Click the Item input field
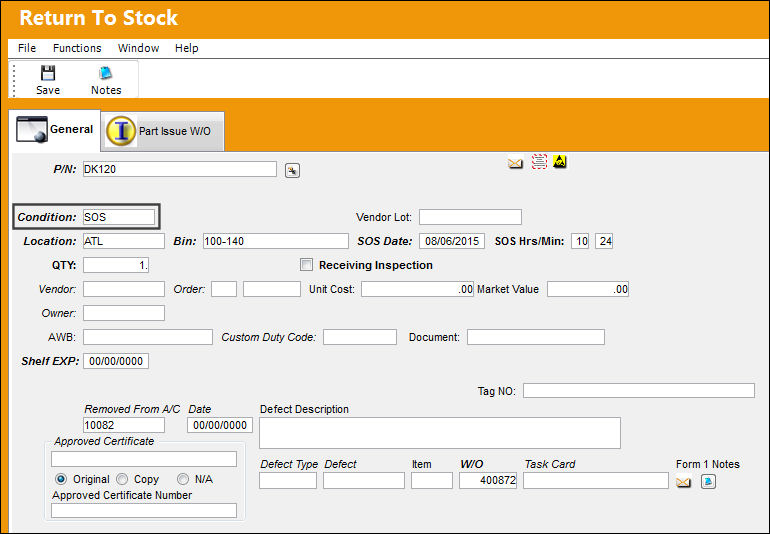 click(x=432, y=481)
